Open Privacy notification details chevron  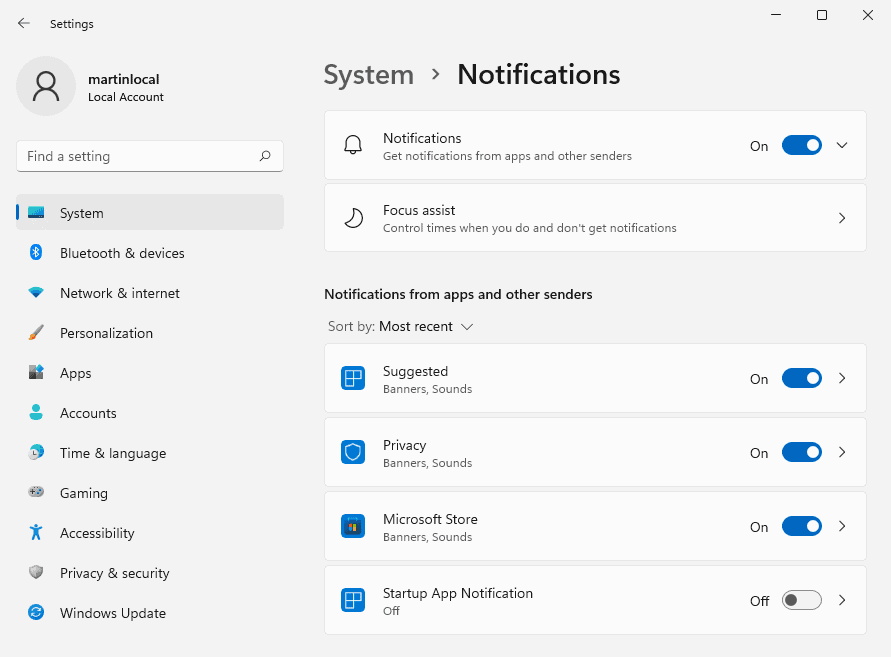tap(842, 452)
